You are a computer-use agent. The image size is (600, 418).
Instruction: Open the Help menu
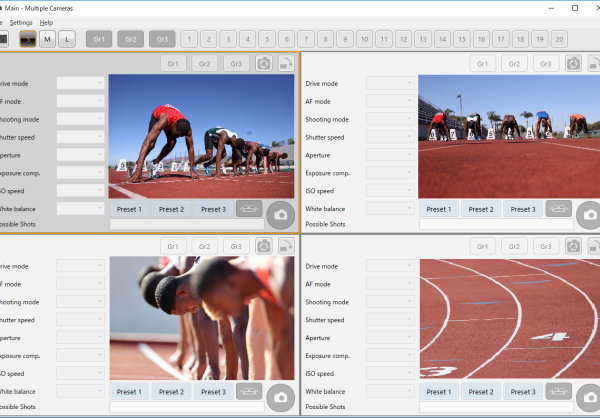47,22
